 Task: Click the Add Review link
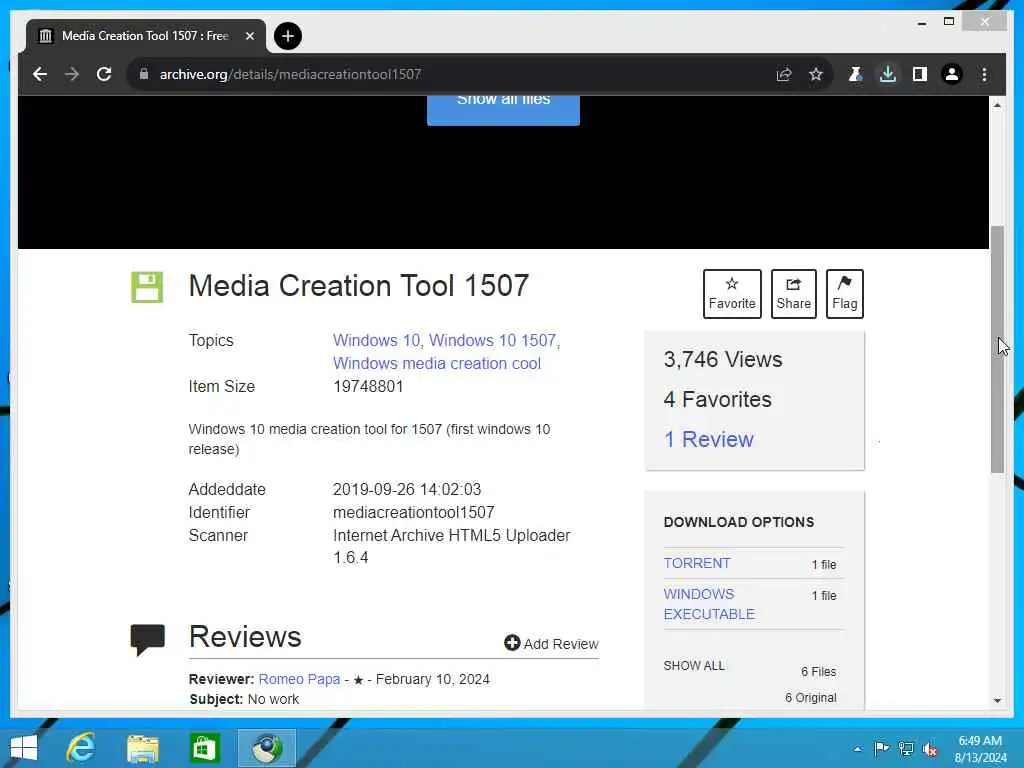(x=551, y=644)
